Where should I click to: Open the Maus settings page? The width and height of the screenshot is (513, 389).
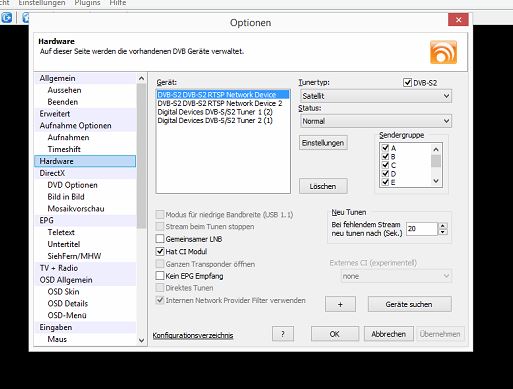click(x=57, y=339)
